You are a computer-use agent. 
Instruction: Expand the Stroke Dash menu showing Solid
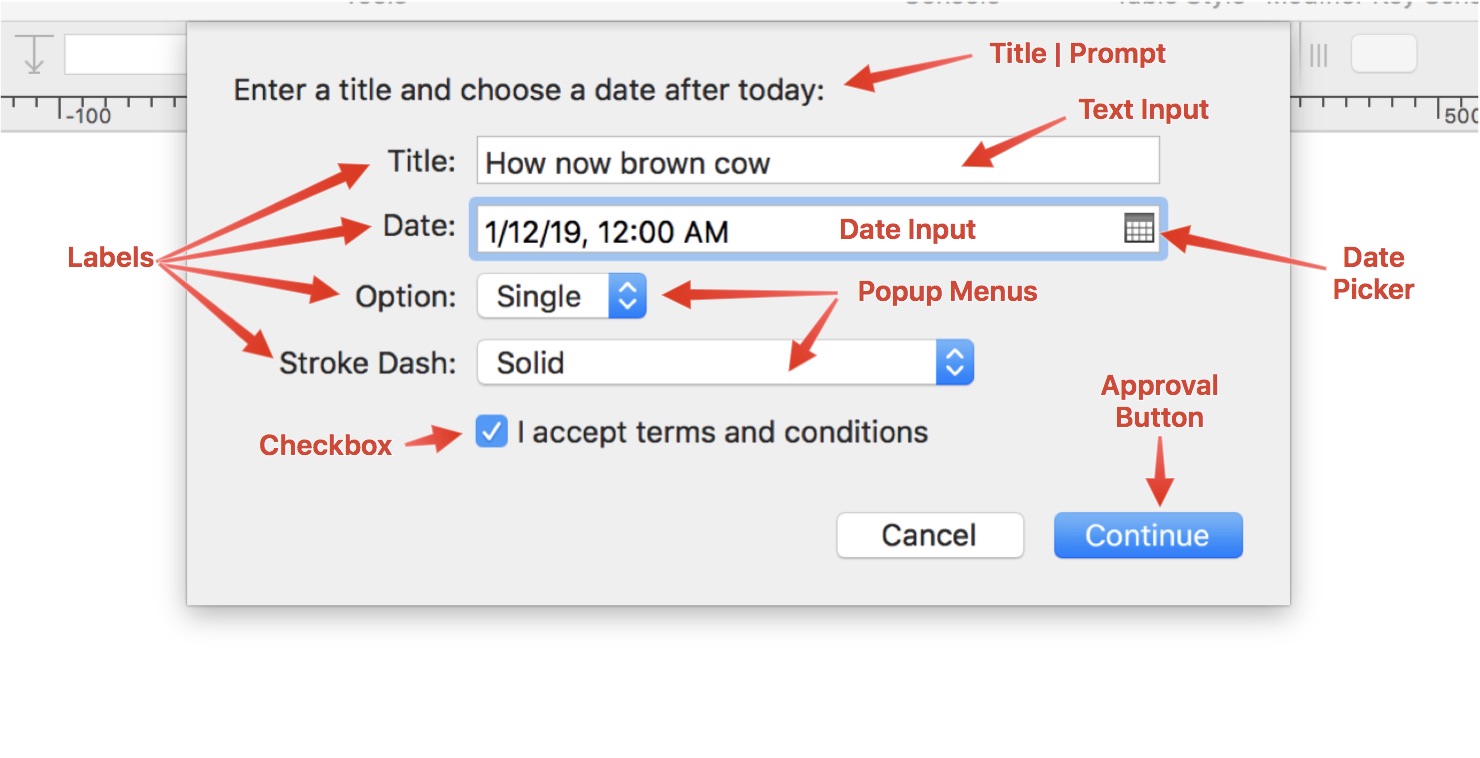[x=706, y=363]
